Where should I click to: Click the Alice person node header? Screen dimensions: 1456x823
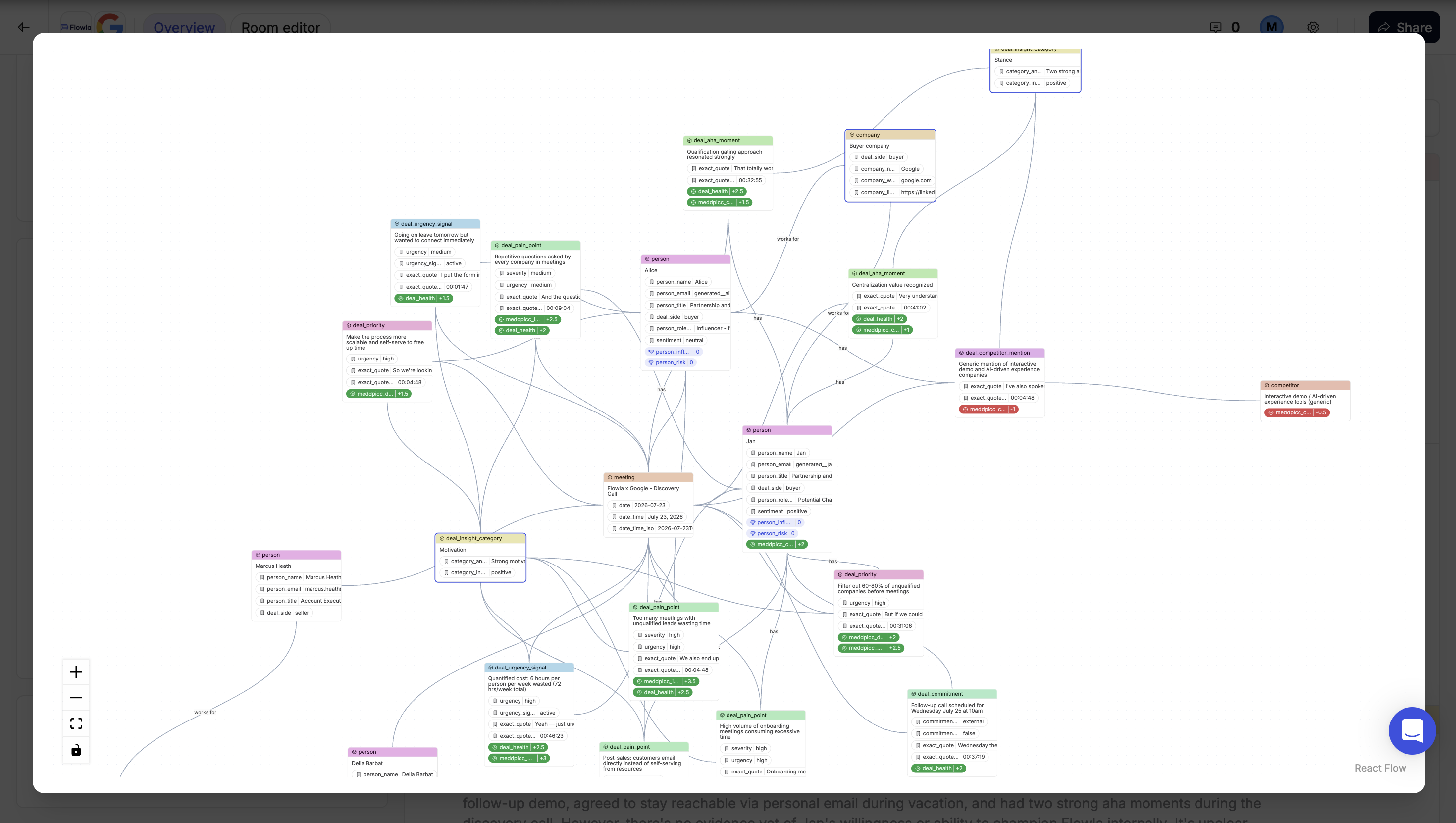(685, 259)
